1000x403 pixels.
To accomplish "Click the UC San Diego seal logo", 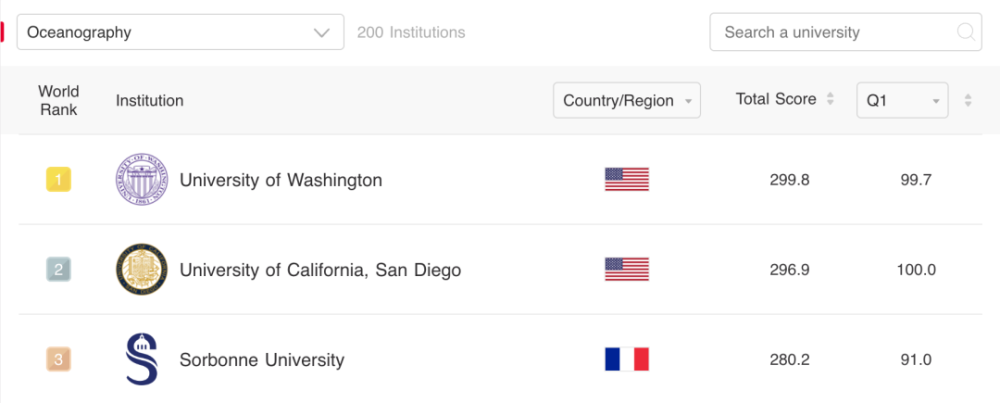I will pyautogui.click(x=142, y=269).
